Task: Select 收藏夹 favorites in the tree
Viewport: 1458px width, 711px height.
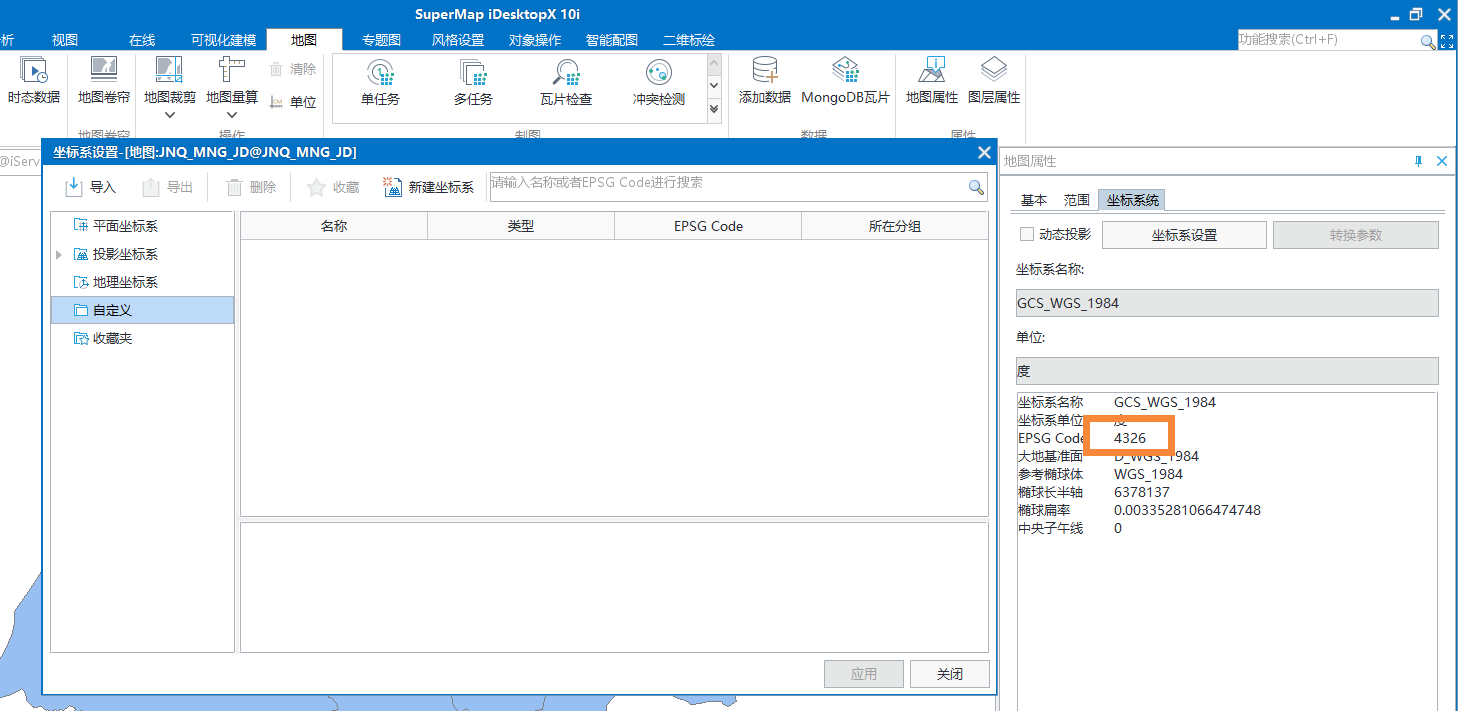Action: pyautogui.click(x=112, y=338)
